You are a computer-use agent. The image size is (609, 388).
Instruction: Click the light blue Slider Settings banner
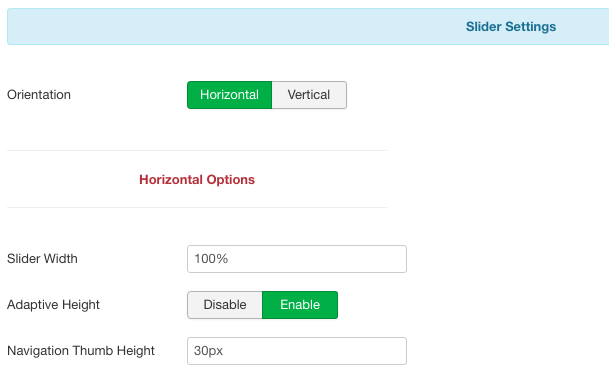pos(308,26)
